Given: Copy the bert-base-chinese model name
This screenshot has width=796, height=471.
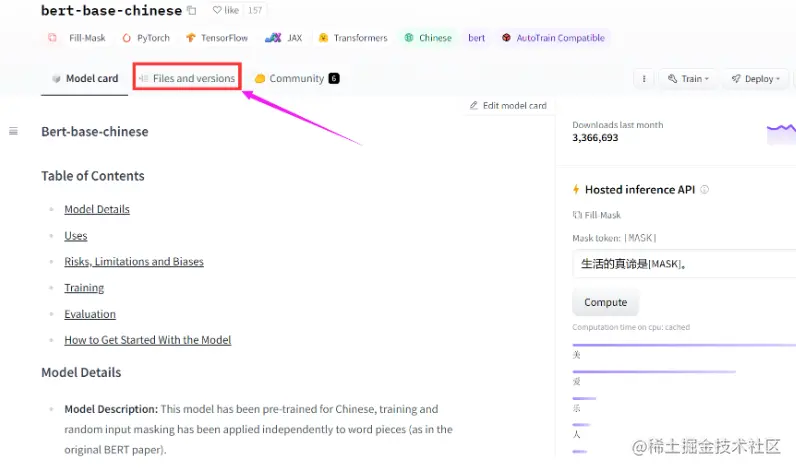Looking at the screenshot, I should coord(192,11).
